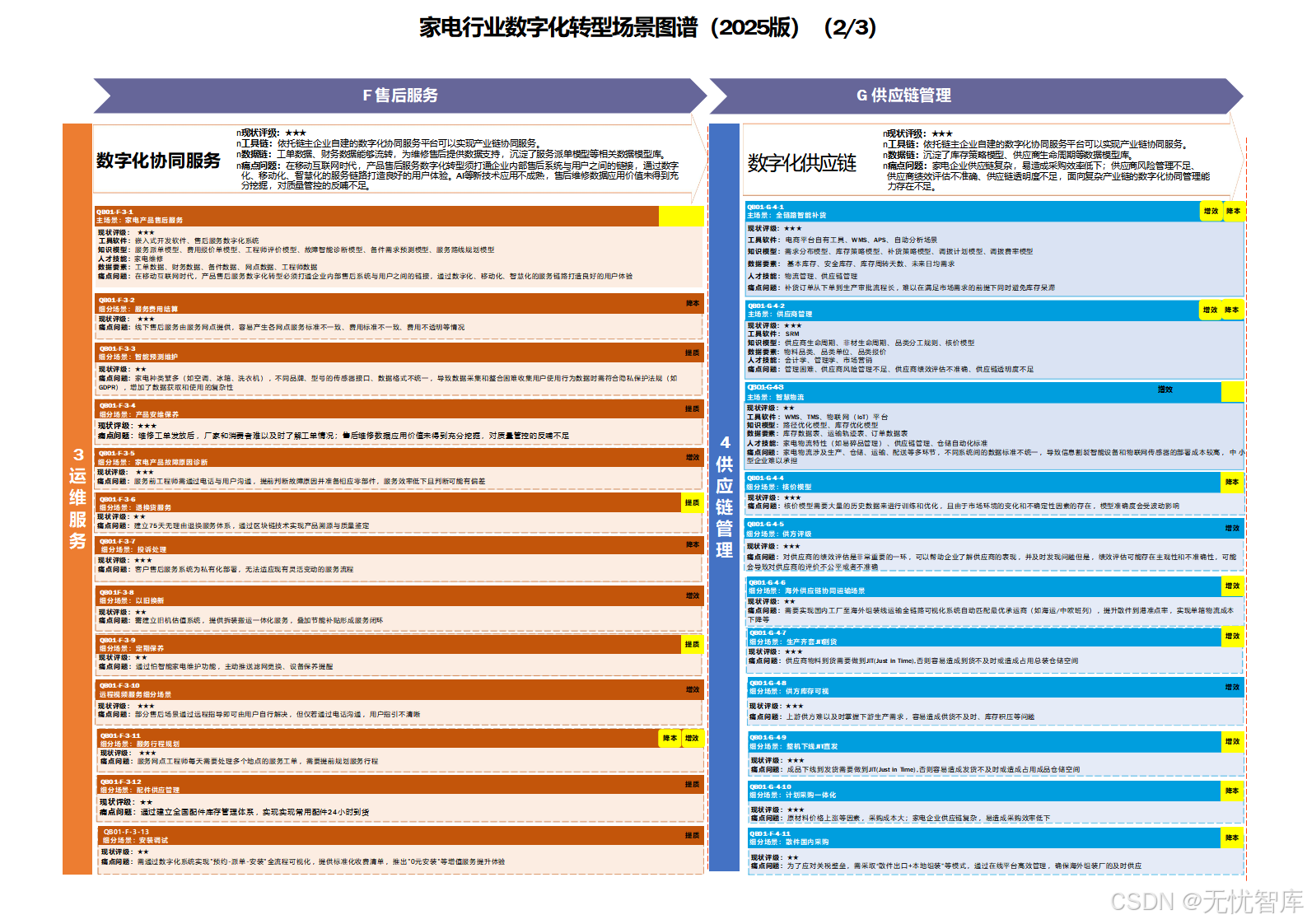Click scene header QB01-F-3-2 服务费用结算

pyautogui.click(x=399, y=304)
